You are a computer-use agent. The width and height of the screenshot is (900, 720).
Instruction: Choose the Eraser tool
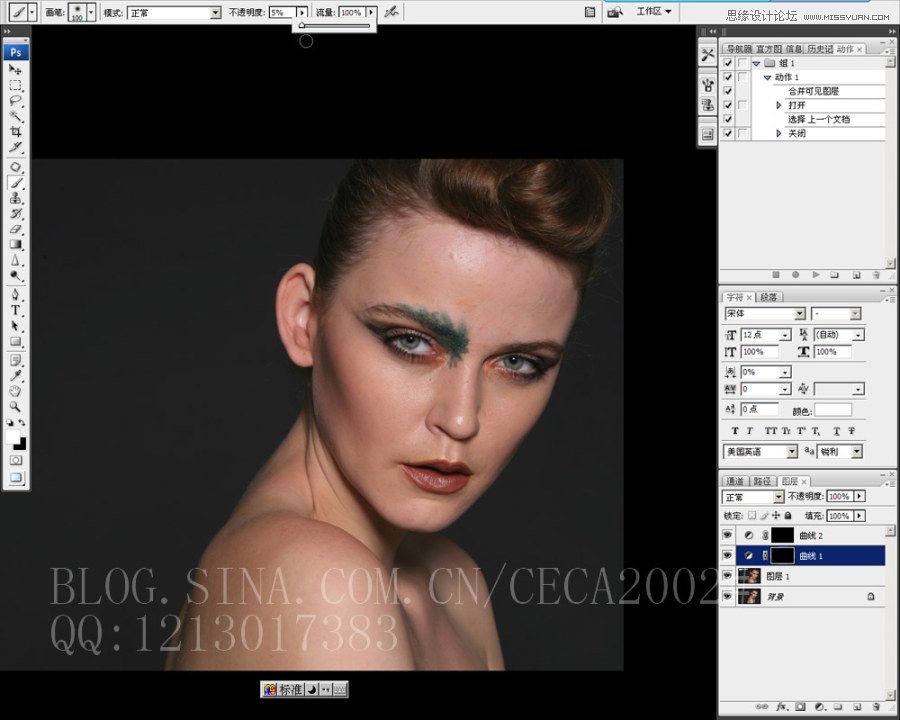(16, 229)
